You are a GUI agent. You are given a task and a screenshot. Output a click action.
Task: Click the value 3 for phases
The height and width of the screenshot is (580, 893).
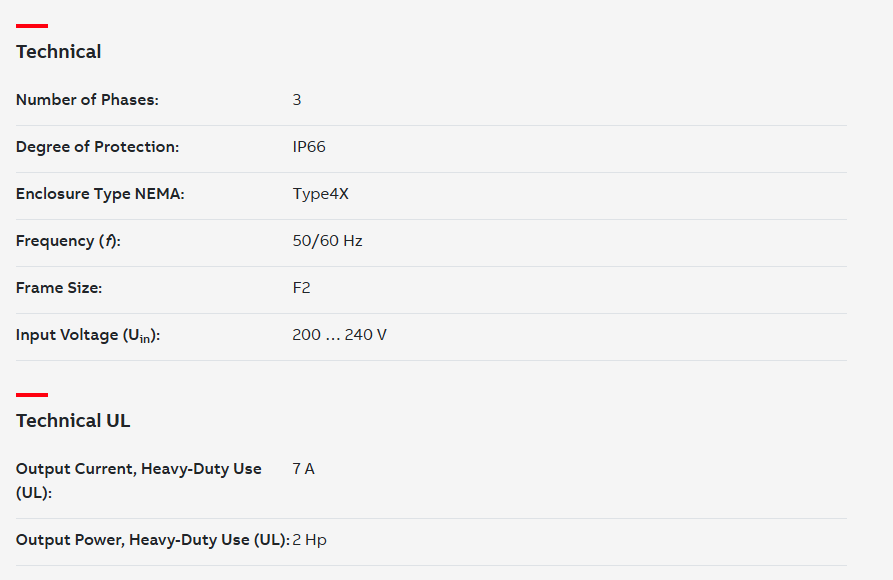(297, 100)
